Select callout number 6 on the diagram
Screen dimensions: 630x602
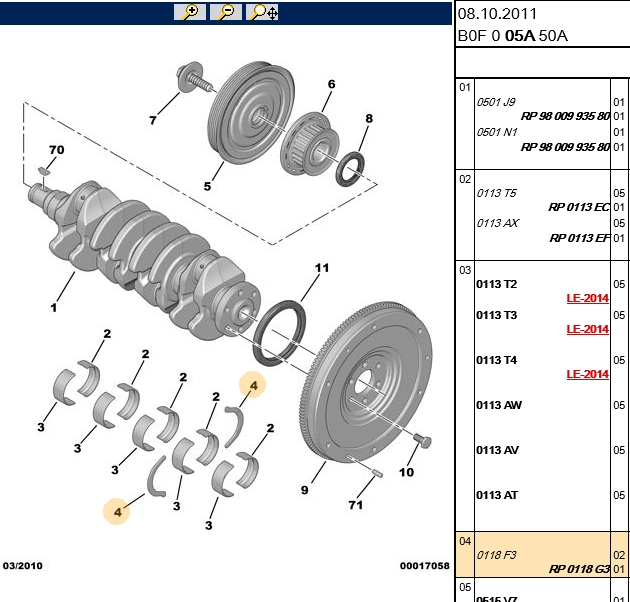pyautogui.click(x=331, y=84)
